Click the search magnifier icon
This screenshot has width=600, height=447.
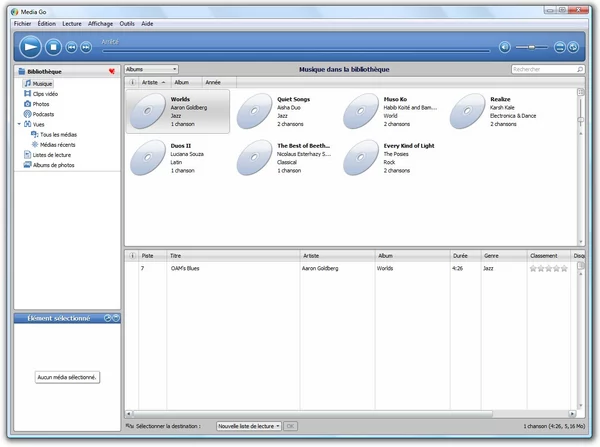[580, 69]
